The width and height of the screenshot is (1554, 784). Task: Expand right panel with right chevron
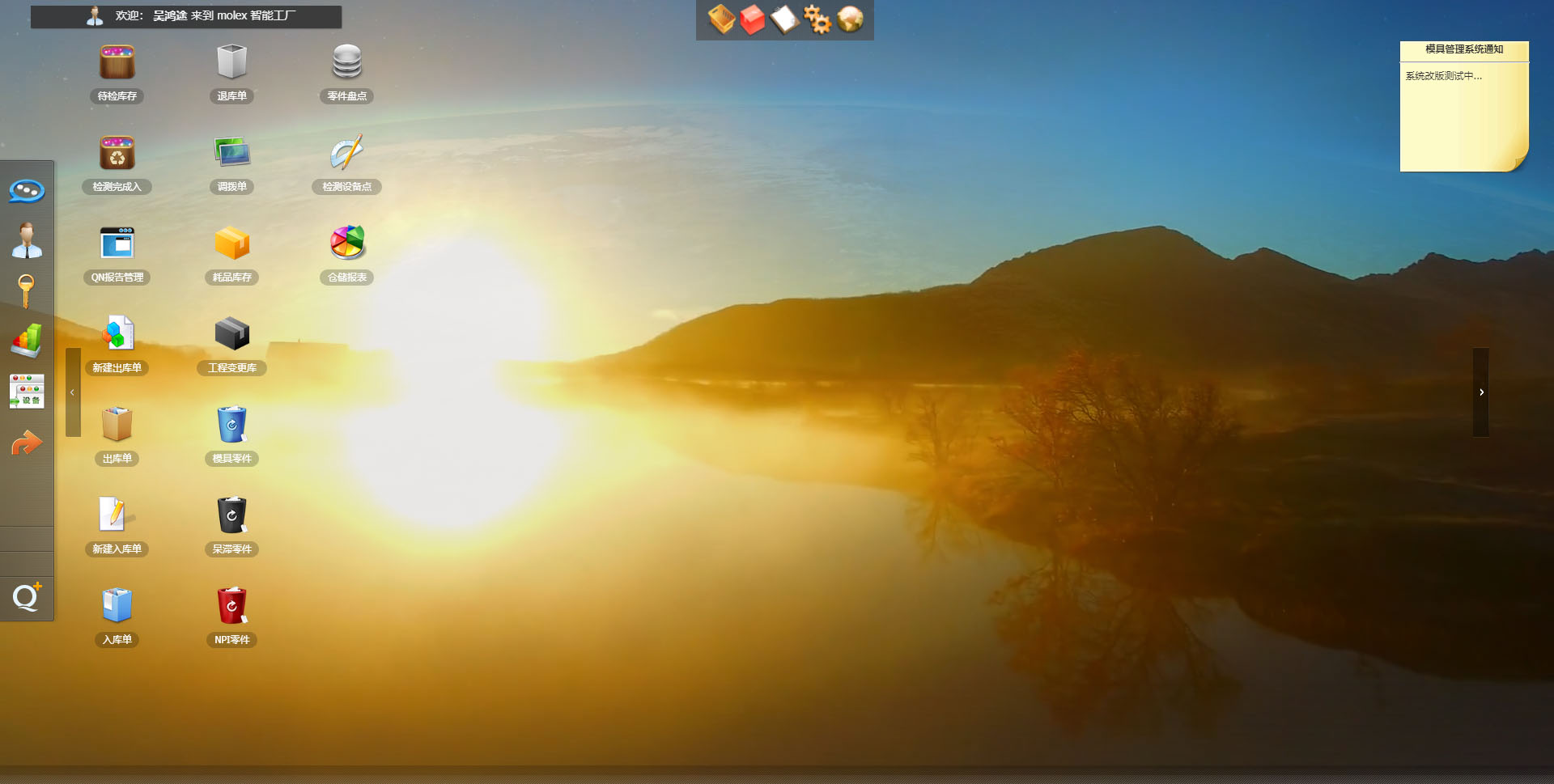(x=1481, y=392)
